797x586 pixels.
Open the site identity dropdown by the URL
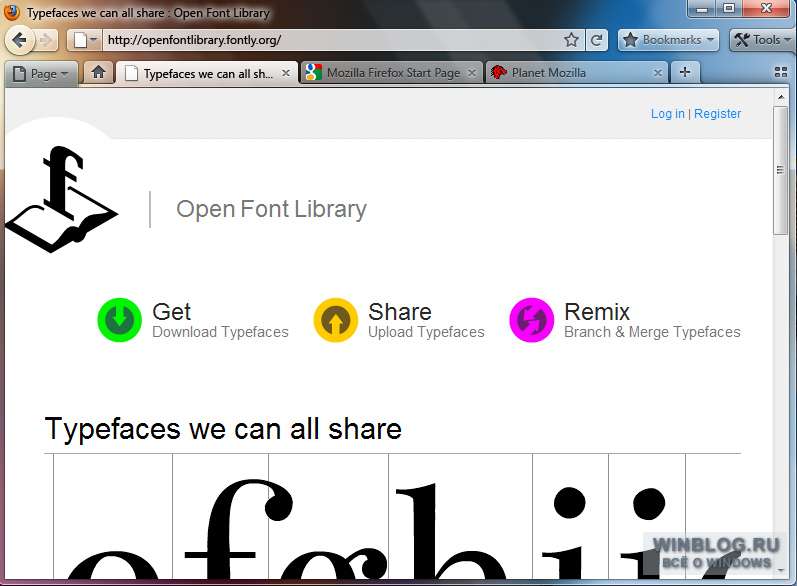[x=84, y=40]
